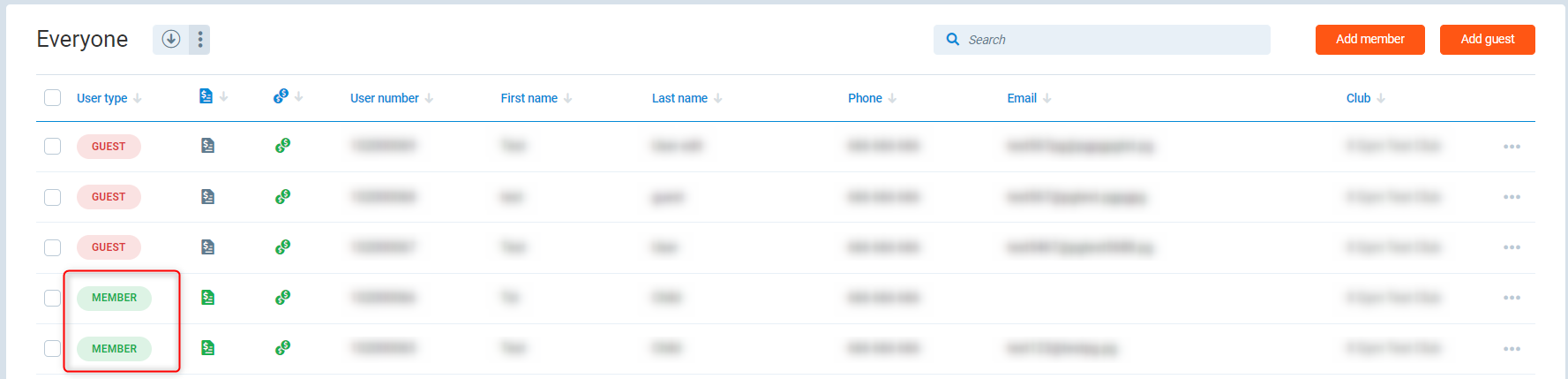Toggle the select-all checkbox in the table header
1568x379 pixels.
[53, 97]
